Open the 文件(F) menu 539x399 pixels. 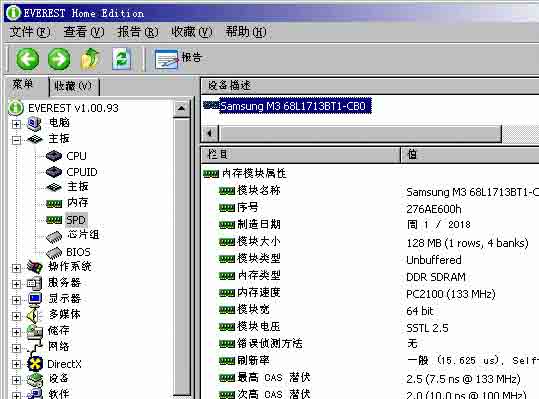coord(30,32)
